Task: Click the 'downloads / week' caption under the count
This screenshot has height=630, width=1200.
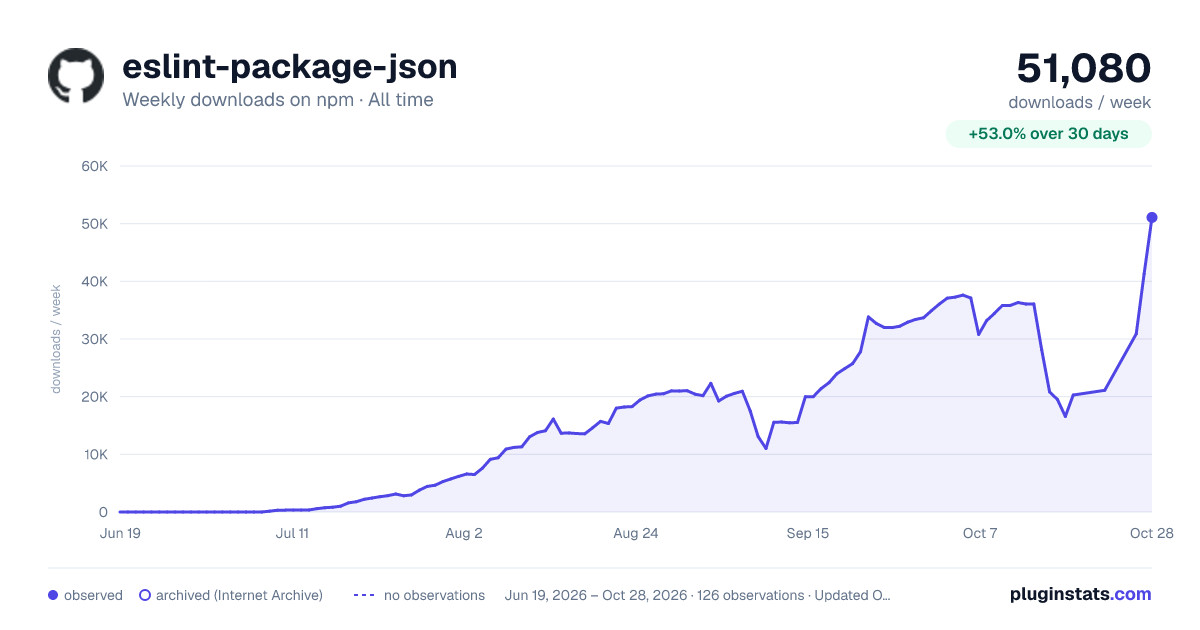Action: tap(1080, 102)
